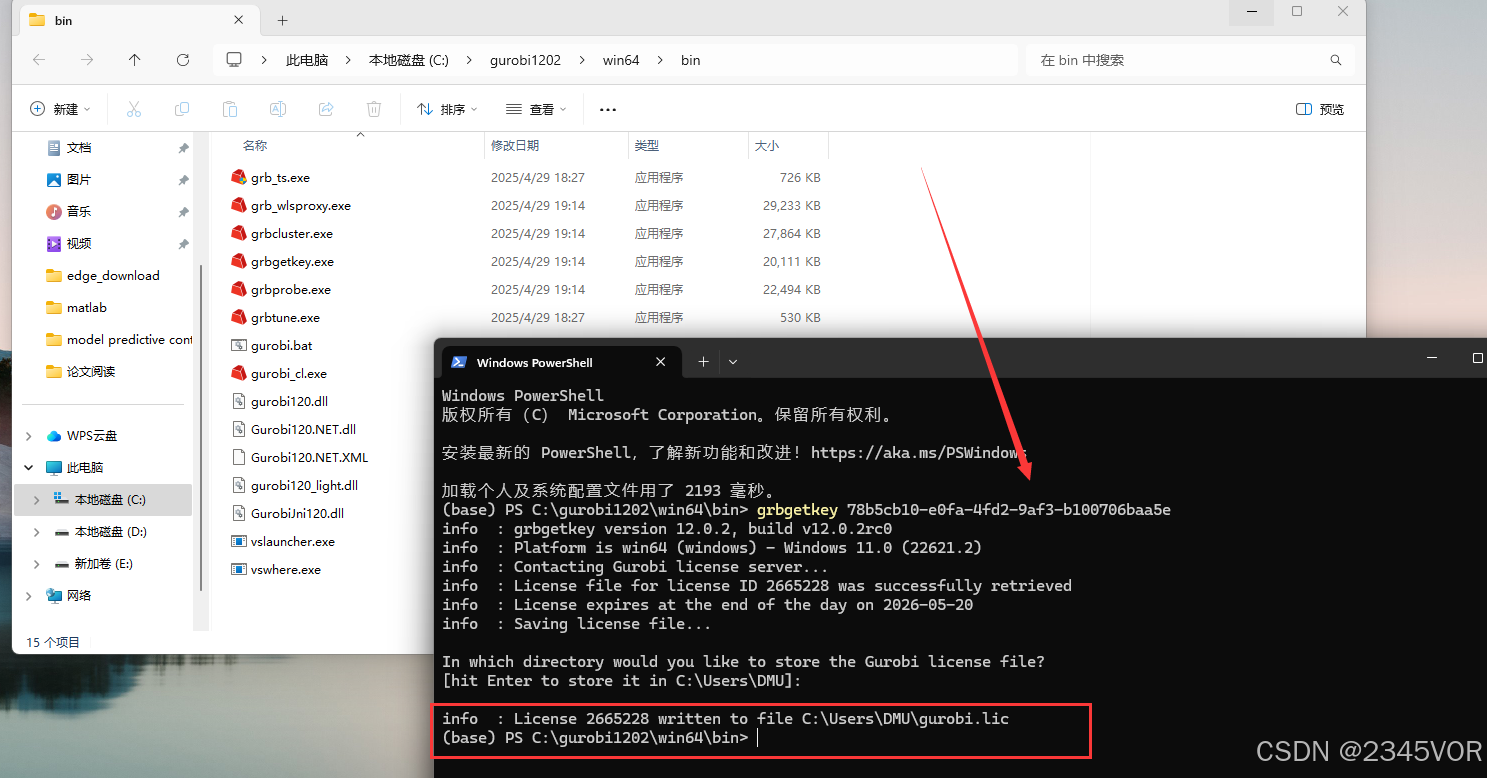Click the search magnifier icon

click(x=1336, y=60)
